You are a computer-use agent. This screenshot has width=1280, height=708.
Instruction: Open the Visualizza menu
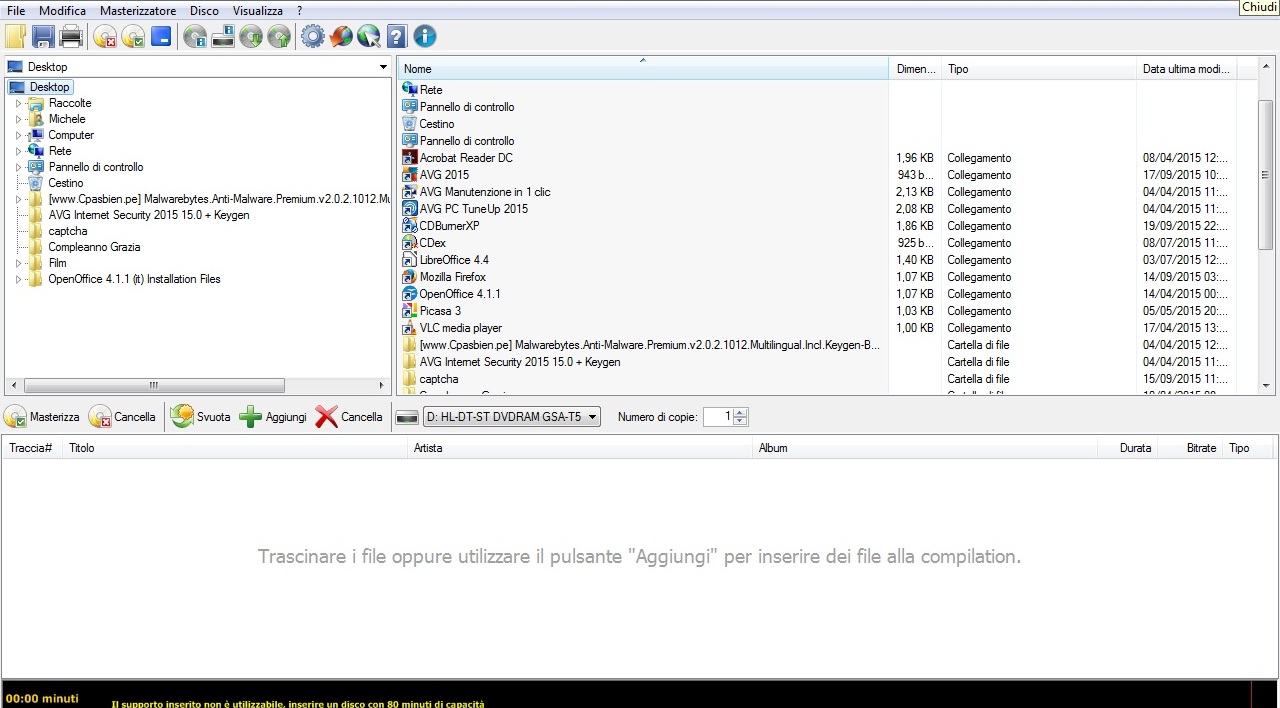(x=258, y=10)
